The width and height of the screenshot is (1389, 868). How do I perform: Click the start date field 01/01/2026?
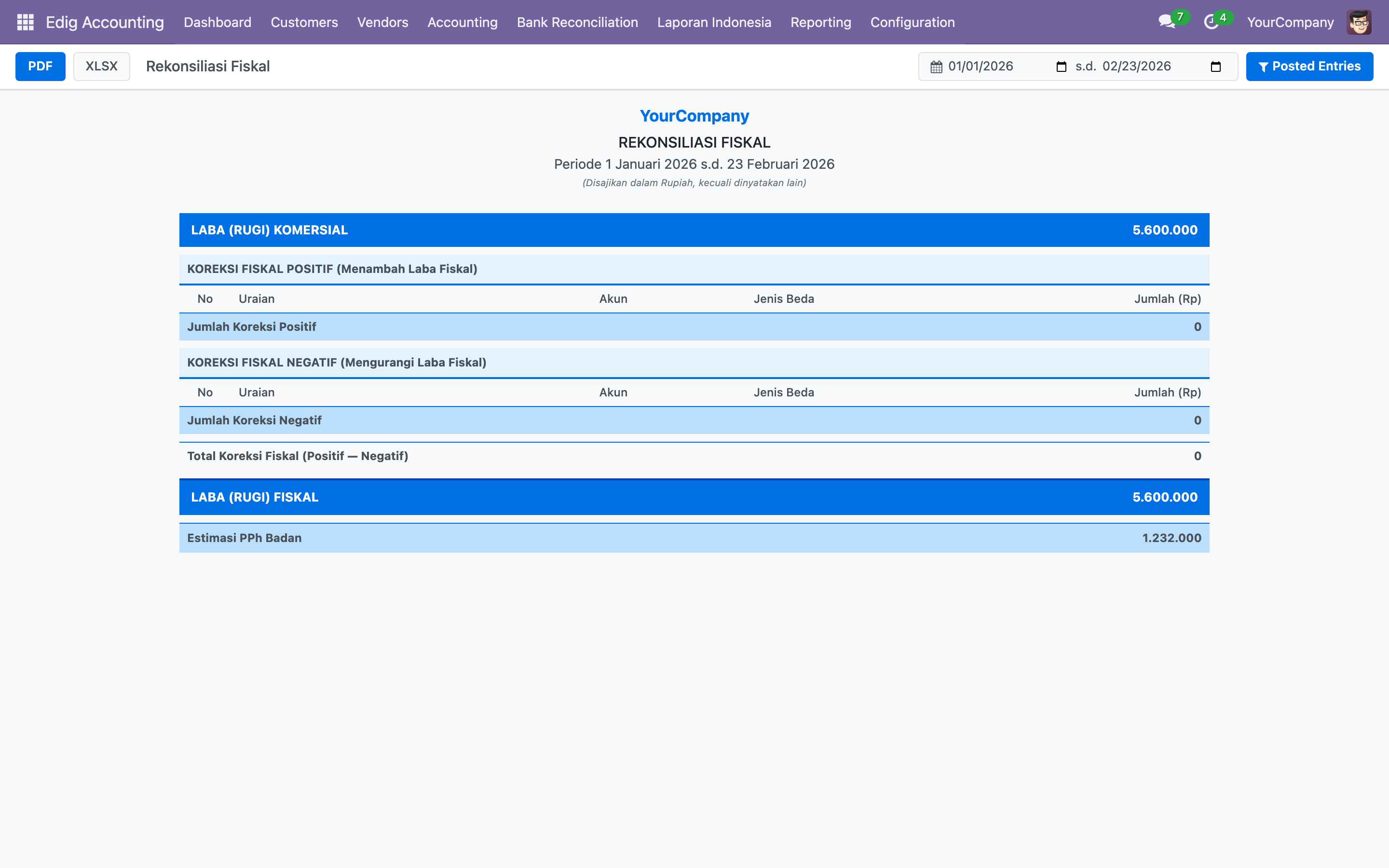pos(980,67)
